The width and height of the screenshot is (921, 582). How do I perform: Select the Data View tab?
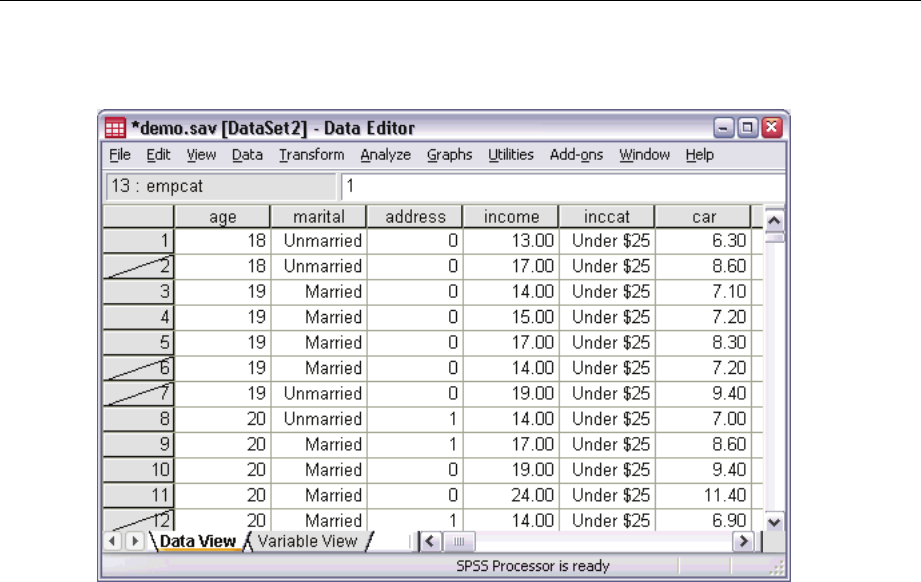pos(197,541)
